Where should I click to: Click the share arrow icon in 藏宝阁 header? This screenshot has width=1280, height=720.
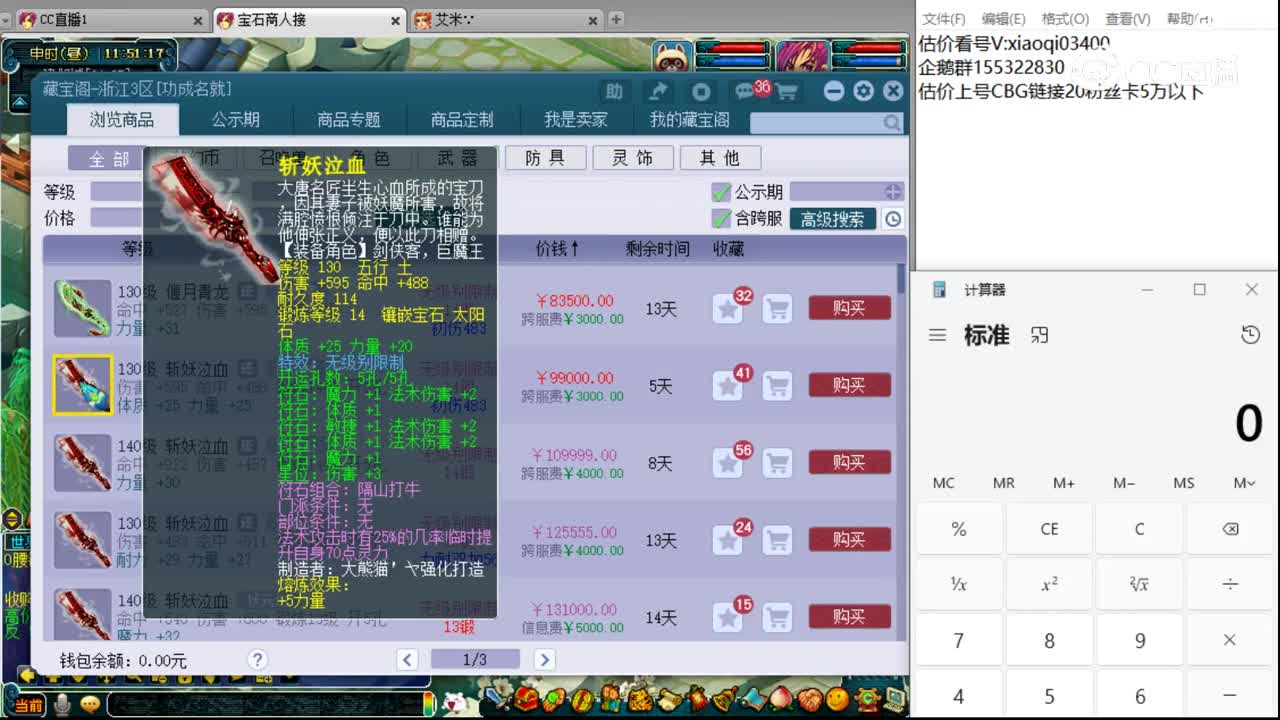coord(658,91)
